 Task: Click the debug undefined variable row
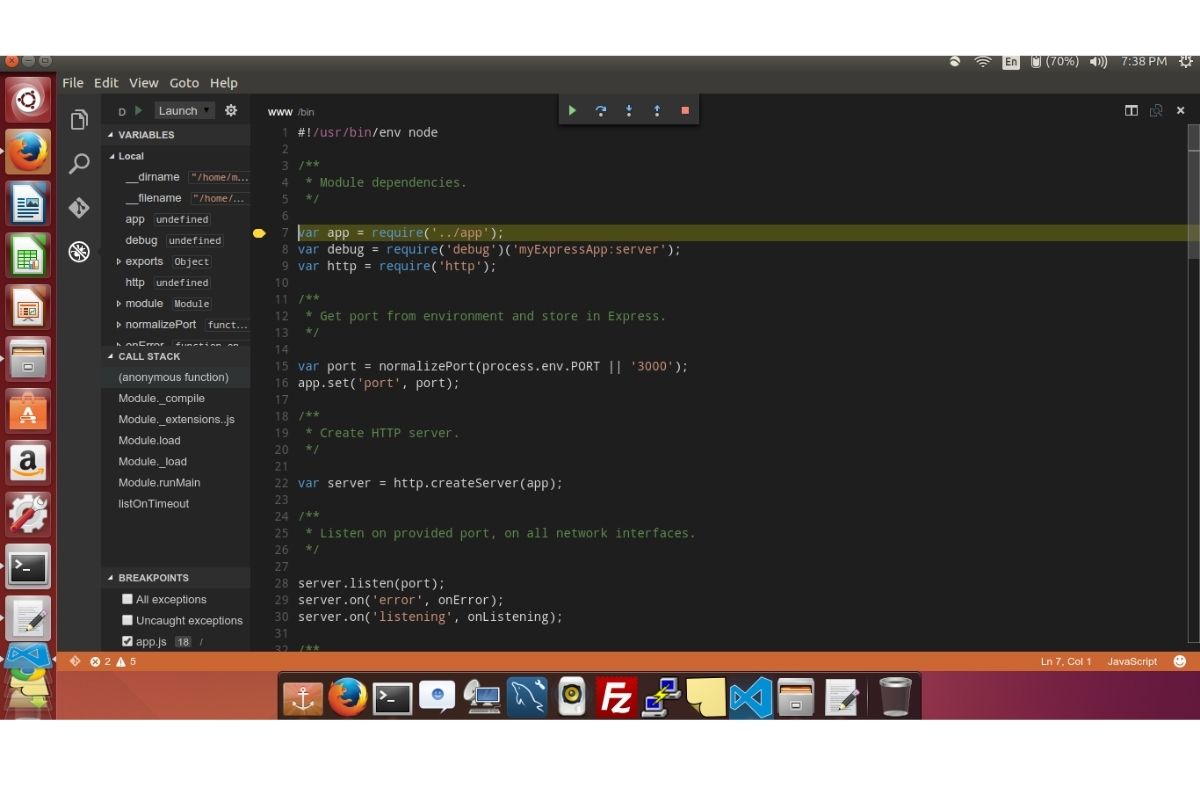pos(176,240)
